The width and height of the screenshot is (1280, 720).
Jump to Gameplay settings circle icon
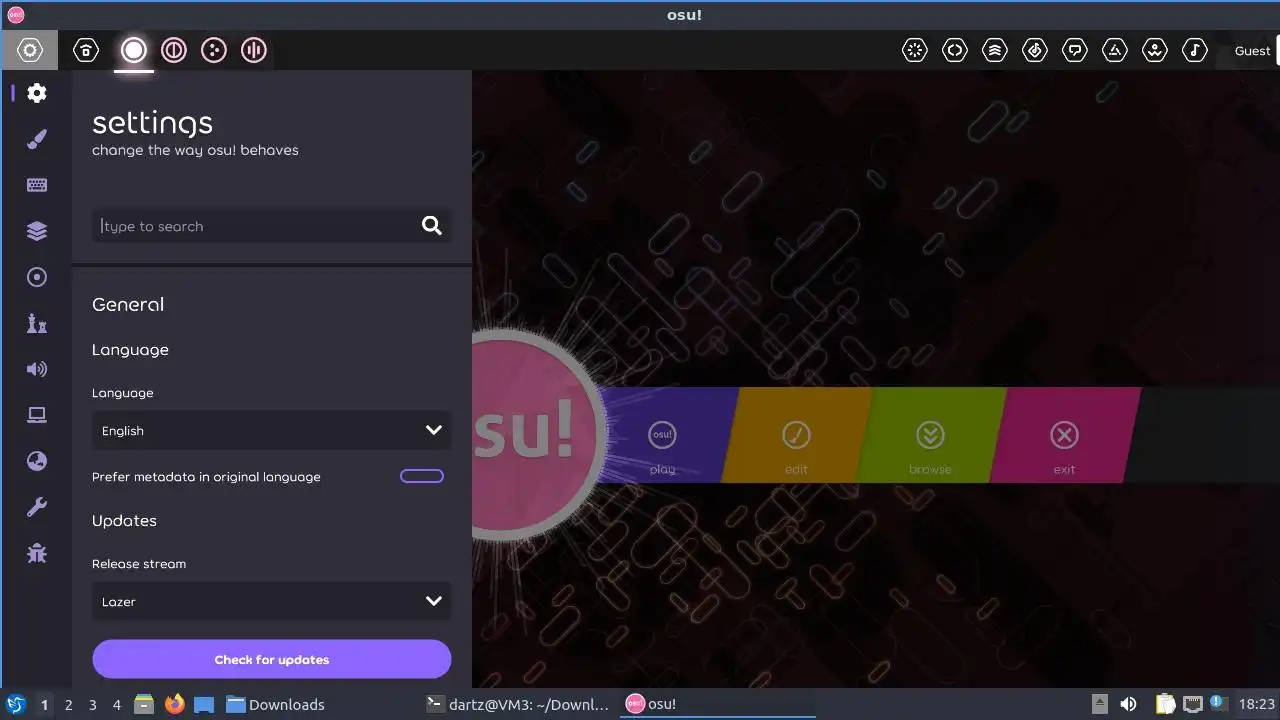coord(37,277)
